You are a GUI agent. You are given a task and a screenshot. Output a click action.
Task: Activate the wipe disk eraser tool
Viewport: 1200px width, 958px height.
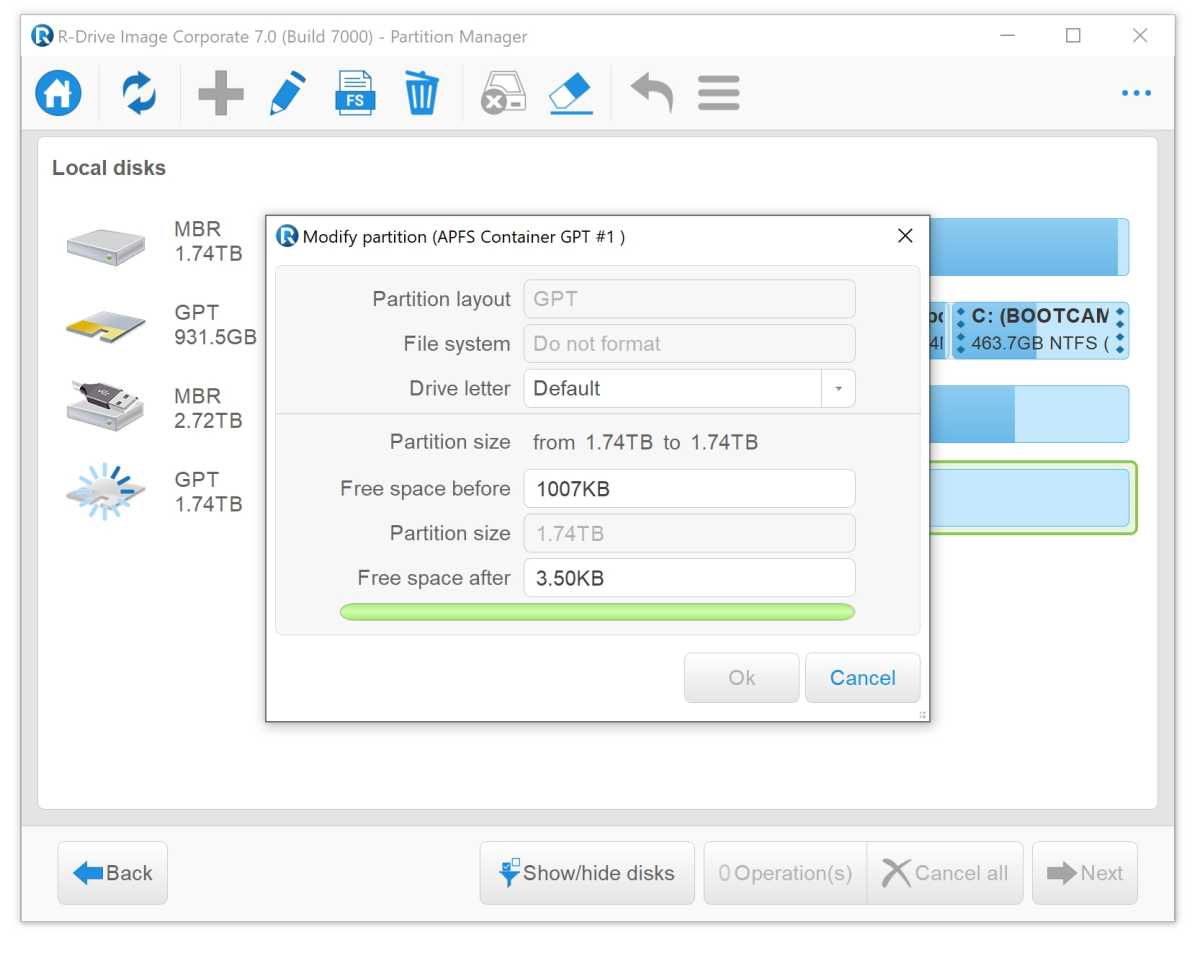point(570,92)
